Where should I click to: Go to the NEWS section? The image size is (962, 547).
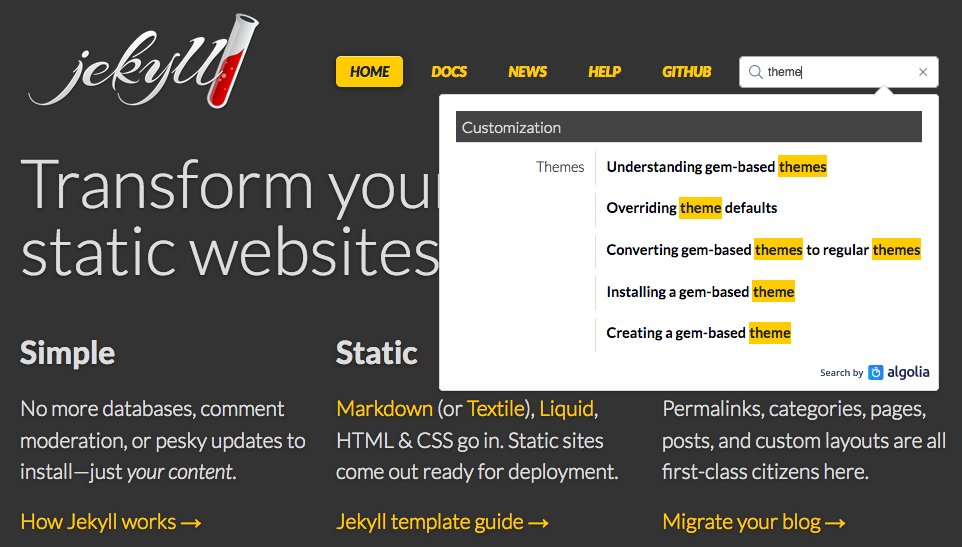click(528, 72)
